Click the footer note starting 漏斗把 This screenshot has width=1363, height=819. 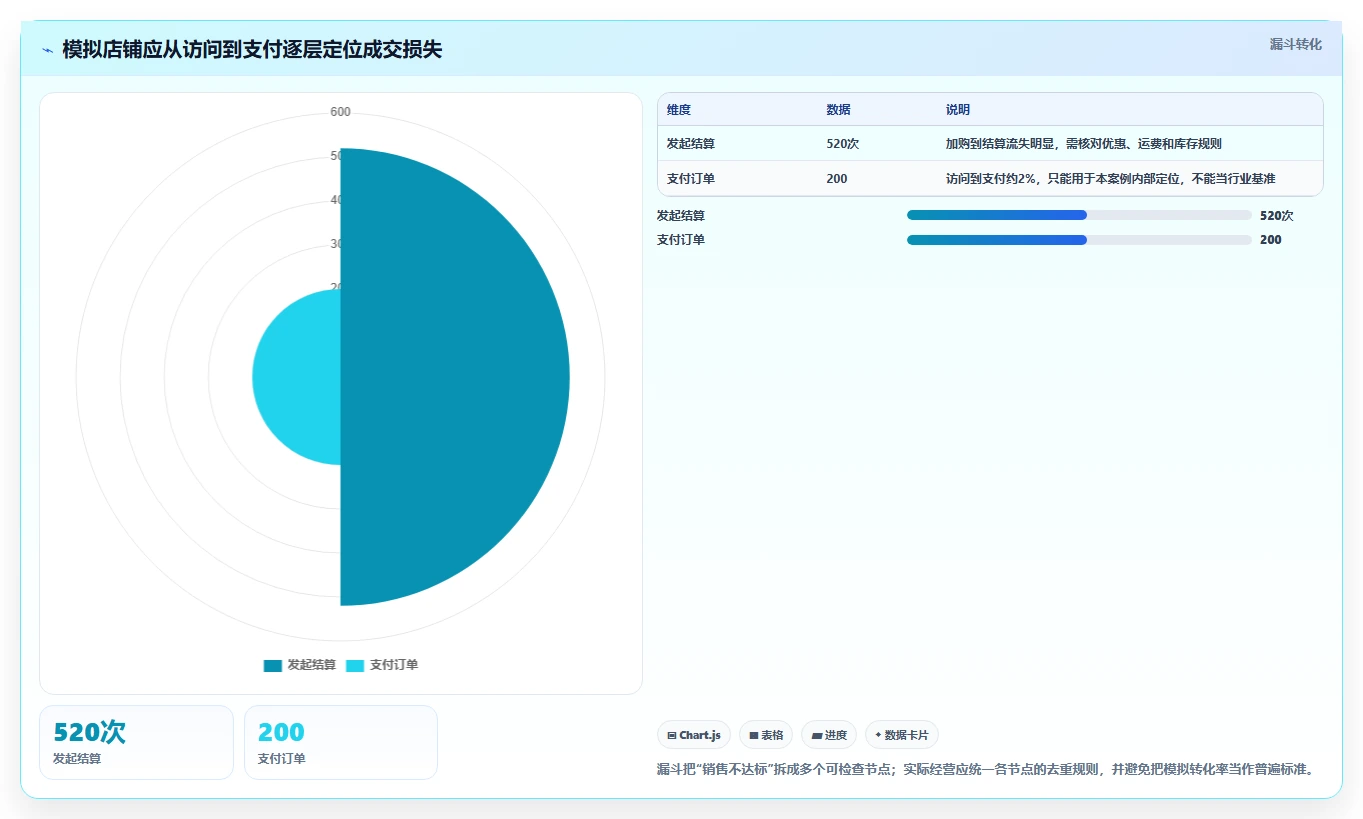click(x=985, y=769)
